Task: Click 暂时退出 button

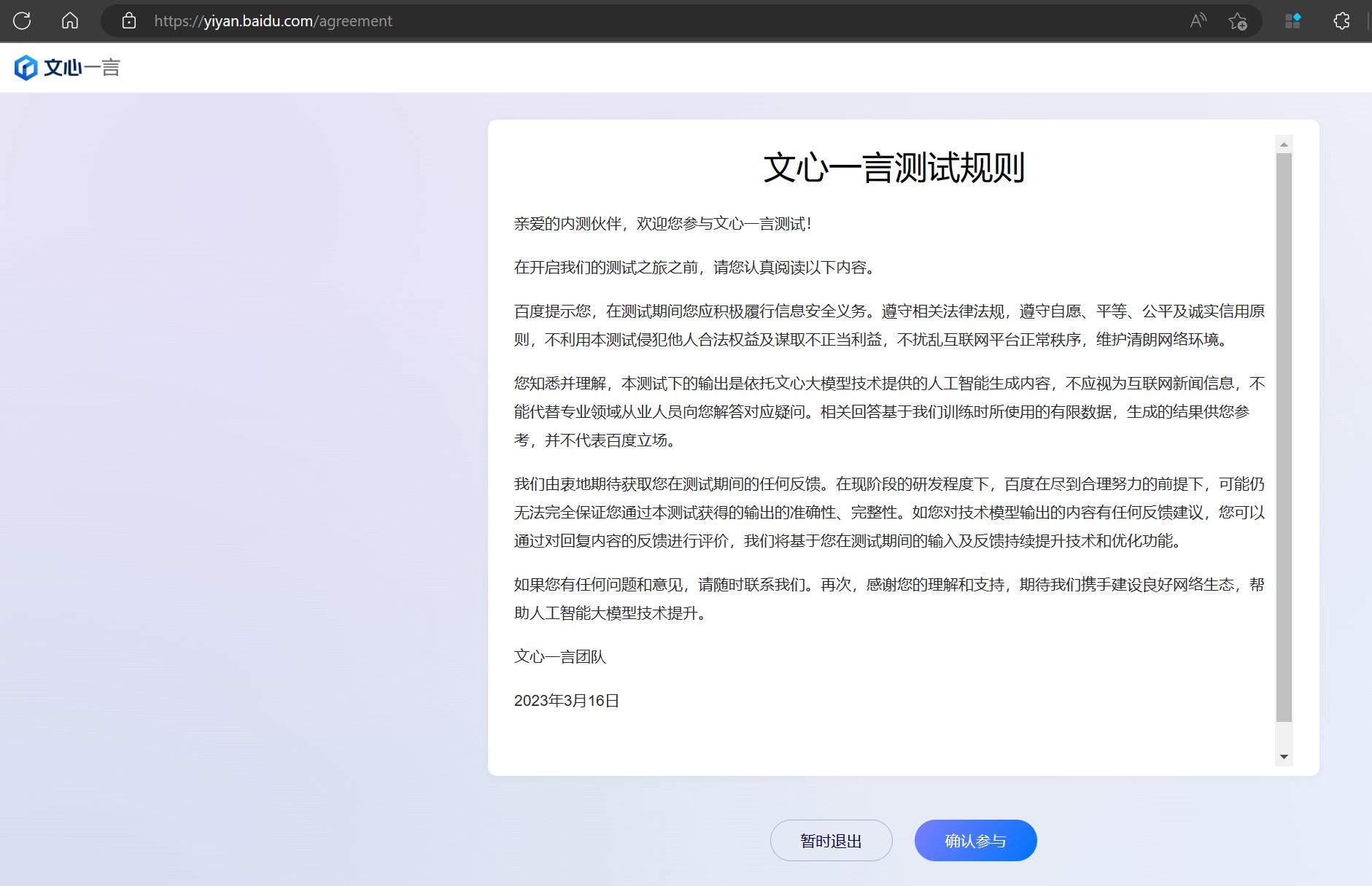Action: [831, 840]
